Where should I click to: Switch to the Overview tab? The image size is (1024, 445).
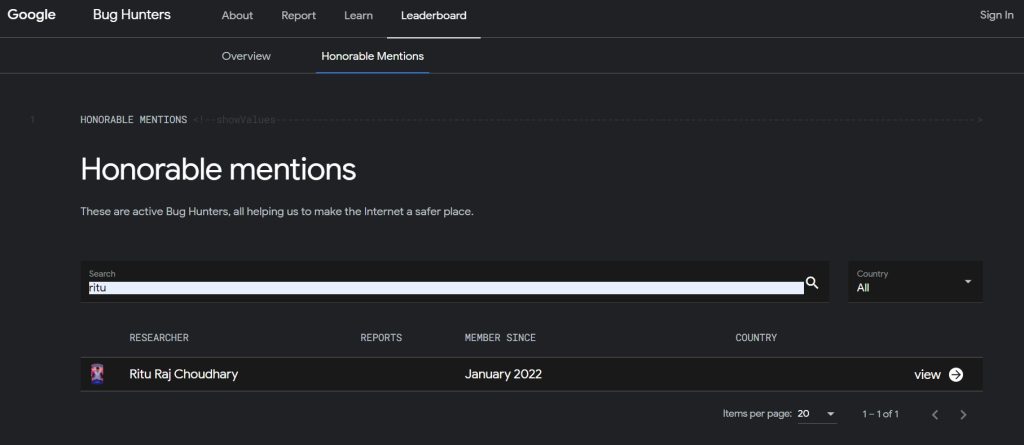(x=246, y=56)
